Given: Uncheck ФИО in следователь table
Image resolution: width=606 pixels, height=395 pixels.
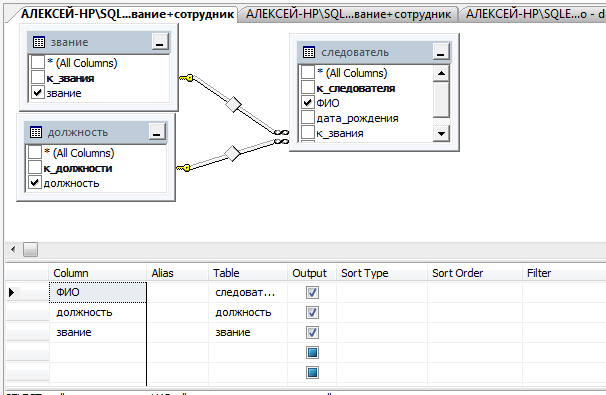Looking at the screenshot, I should click(308, 102).
